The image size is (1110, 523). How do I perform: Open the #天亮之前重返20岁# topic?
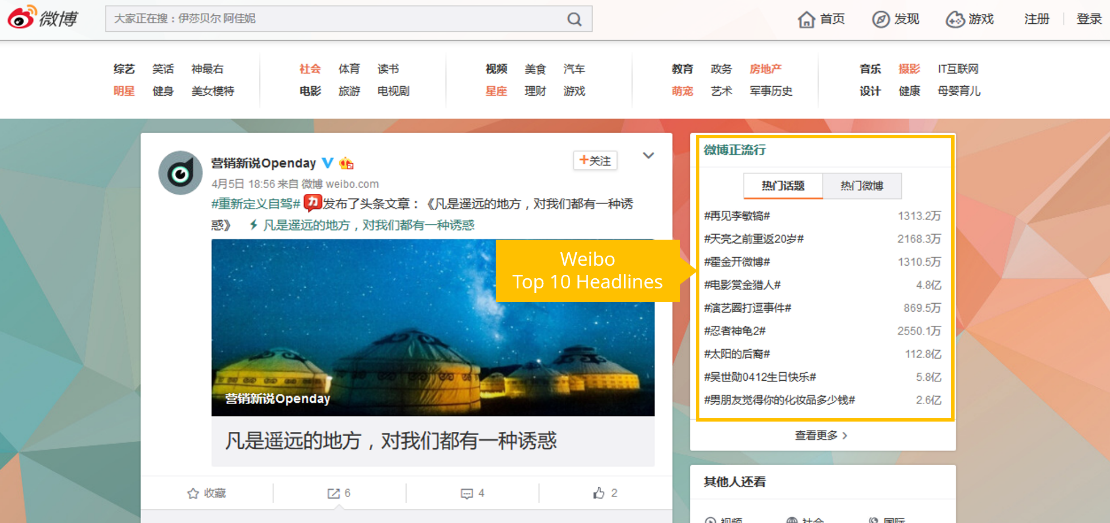tap(754, 239)
